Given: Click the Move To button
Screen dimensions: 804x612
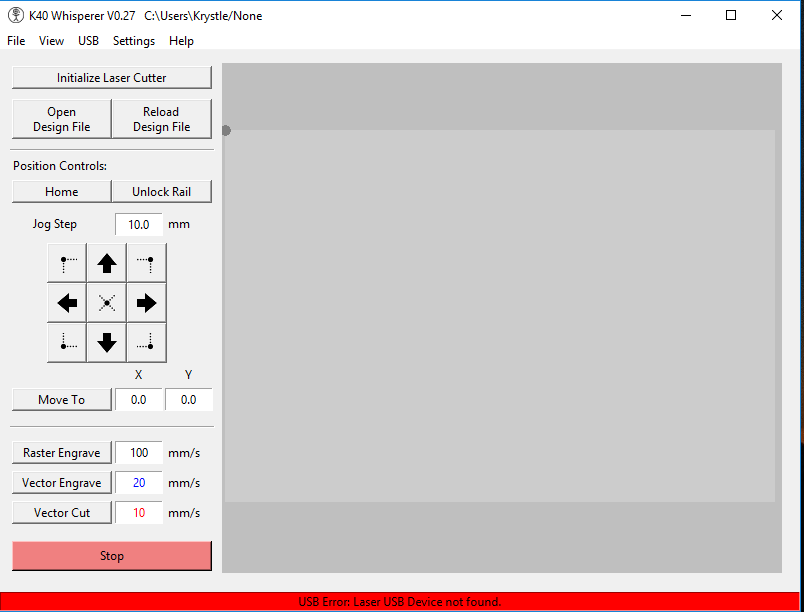Looking at the screenshot, I should 62,400.
